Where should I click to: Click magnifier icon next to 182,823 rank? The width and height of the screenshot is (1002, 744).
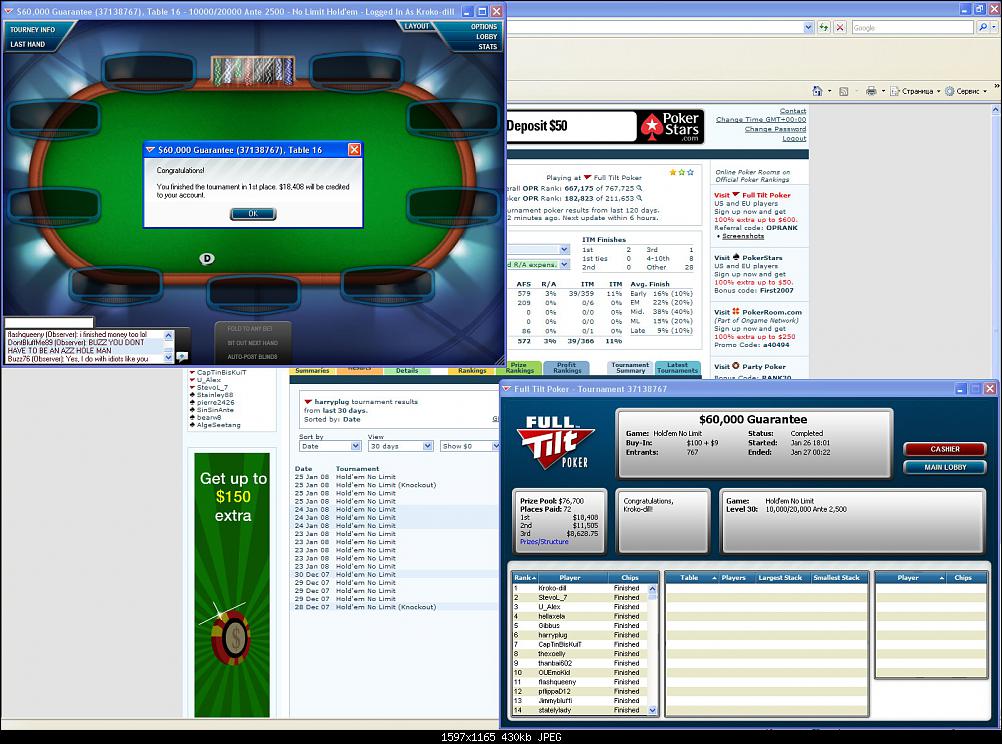640,198
